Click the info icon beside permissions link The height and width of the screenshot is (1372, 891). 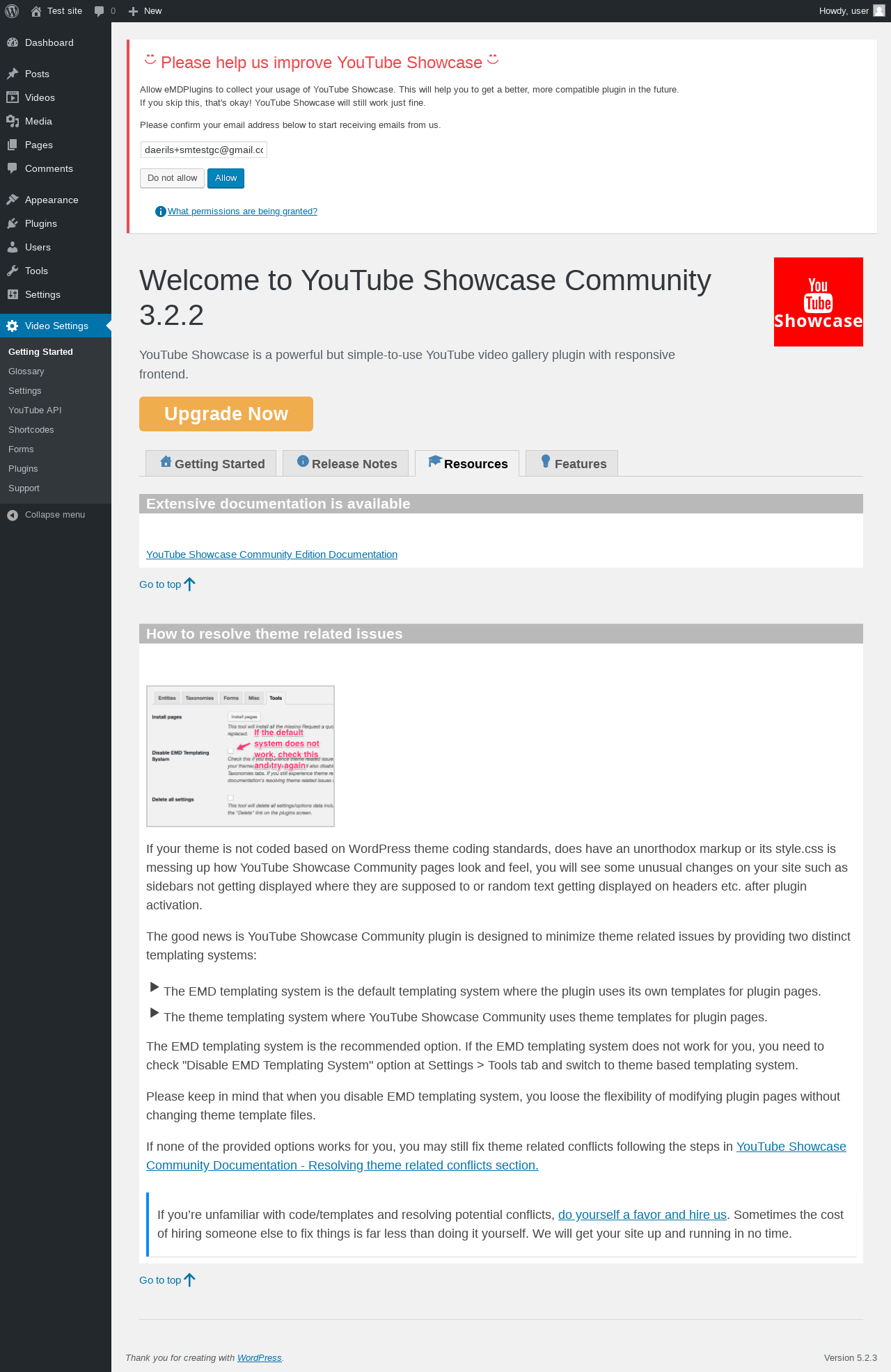pos(161,212)
